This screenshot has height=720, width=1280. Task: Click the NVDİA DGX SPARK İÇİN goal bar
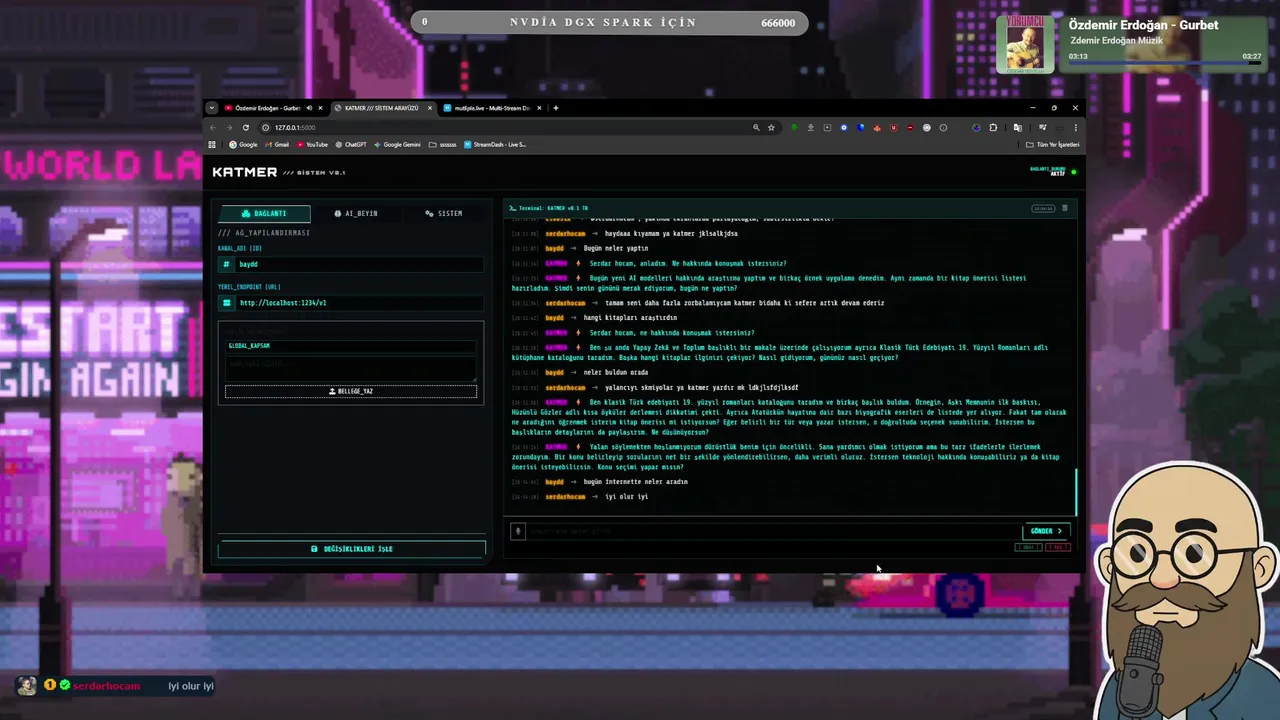tap(609, 22)
